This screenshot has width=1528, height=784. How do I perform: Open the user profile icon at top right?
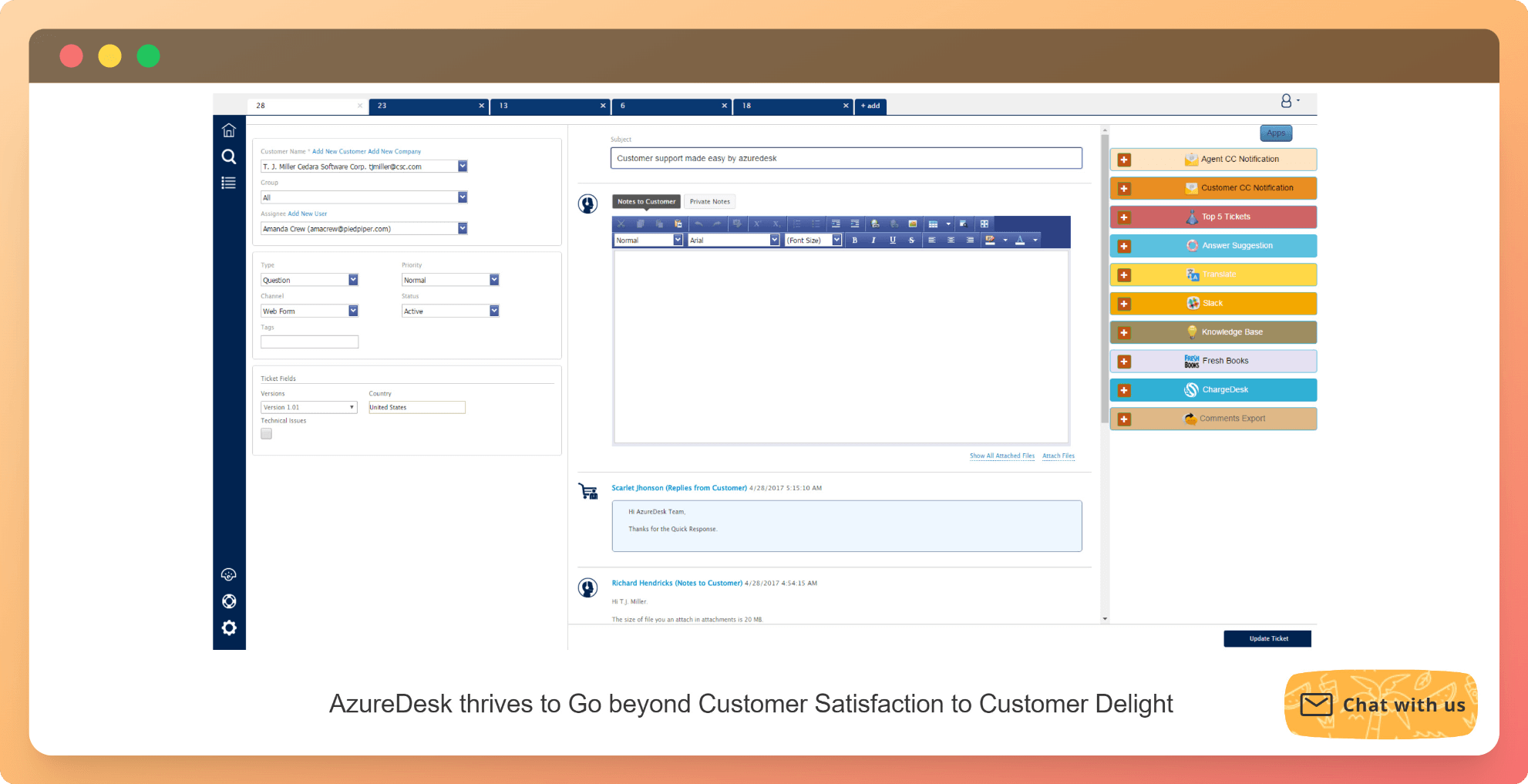1287,101
